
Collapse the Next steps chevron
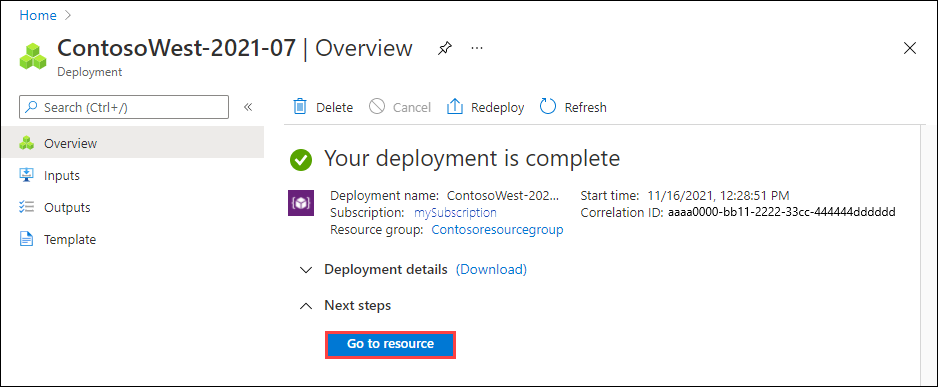point(306,306)
